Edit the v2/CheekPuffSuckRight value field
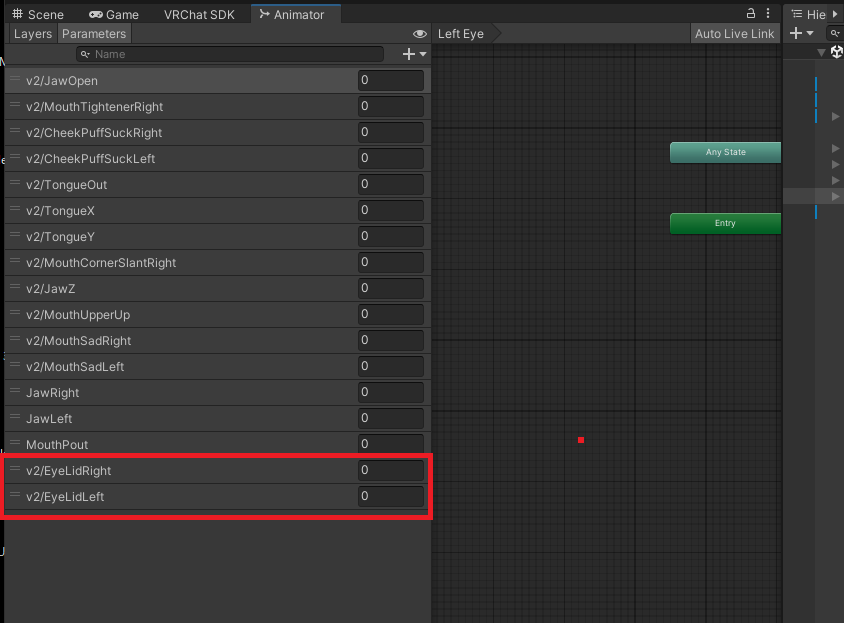Image resolution: width=844 pixels, height=623 pixels. pyautogui.click(x=391, y=132)
